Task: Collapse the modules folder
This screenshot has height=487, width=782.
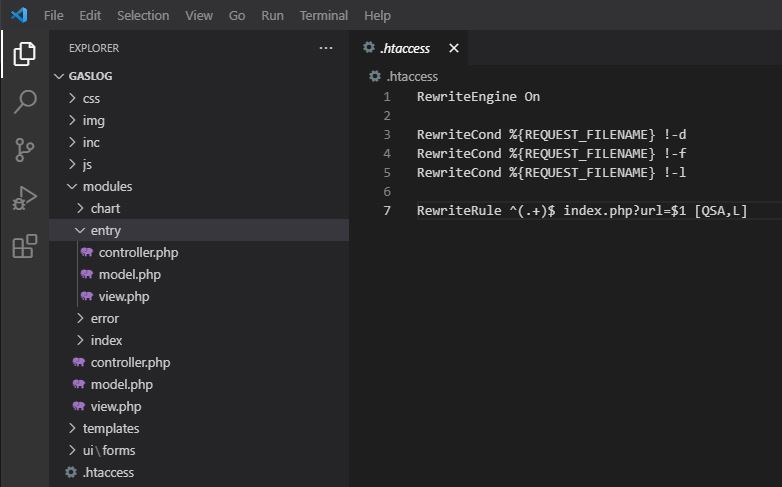Action: (107, 186)
